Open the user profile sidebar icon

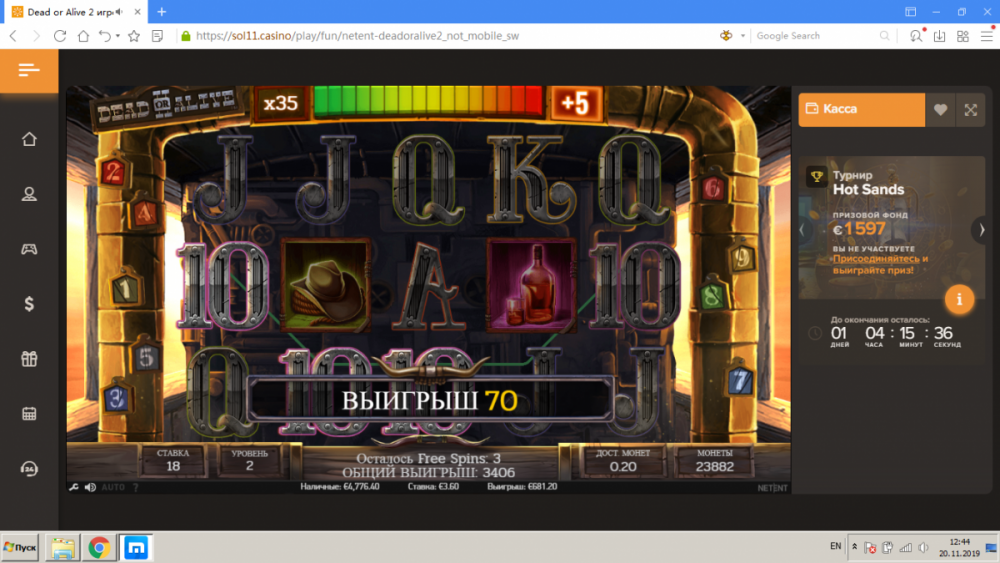(29, 194)
